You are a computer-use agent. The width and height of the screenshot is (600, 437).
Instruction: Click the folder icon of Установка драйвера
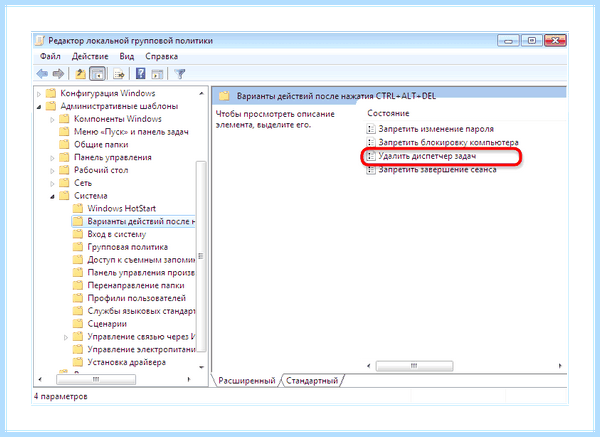[78, 362]
